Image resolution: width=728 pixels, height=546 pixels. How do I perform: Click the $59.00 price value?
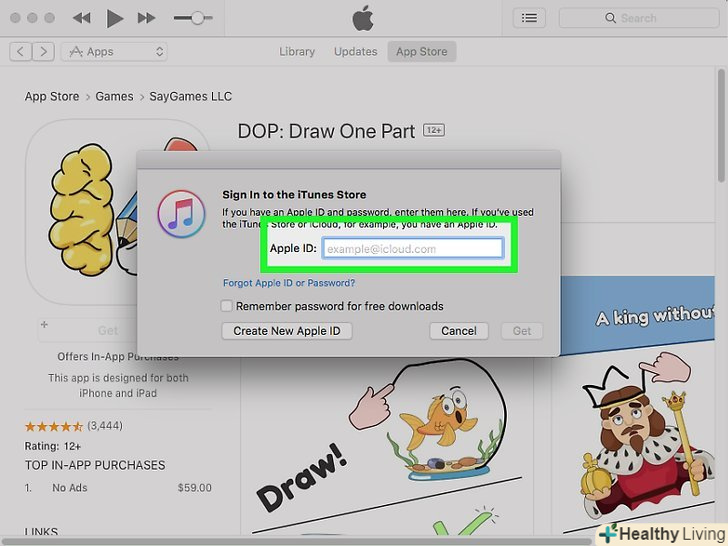click(x=195, y=488)
